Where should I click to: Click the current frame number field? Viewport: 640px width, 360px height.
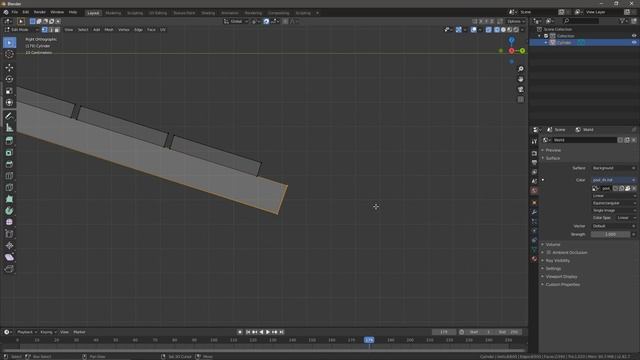click(x=444, y=332)
